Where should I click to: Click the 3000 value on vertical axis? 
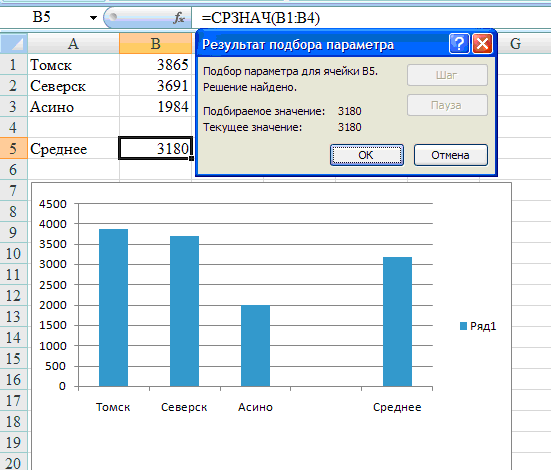pos(53,264)
